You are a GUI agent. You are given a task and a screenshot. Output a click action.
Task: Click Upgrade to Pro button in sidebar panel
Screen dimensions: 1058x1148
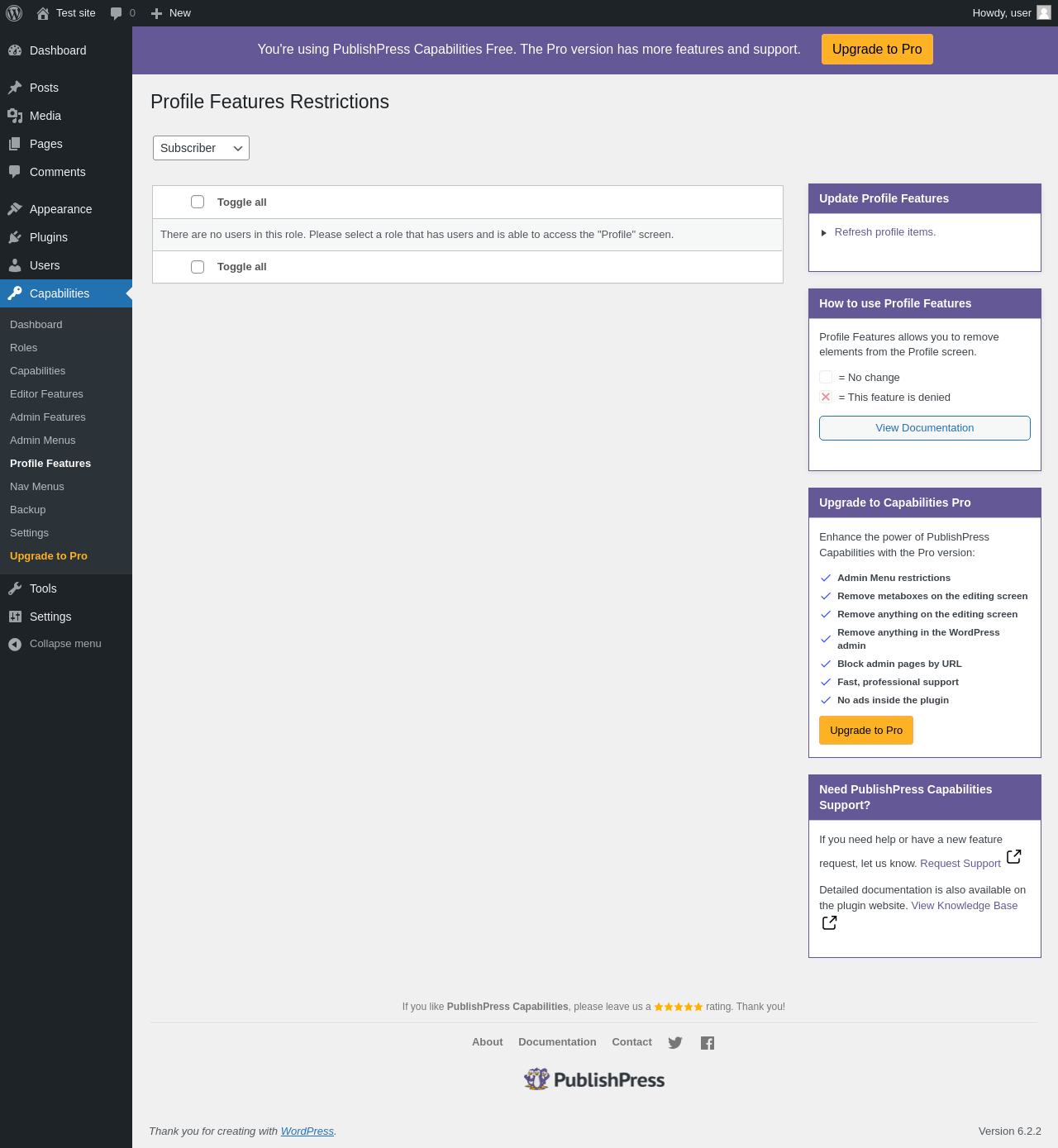pos(866,731)
